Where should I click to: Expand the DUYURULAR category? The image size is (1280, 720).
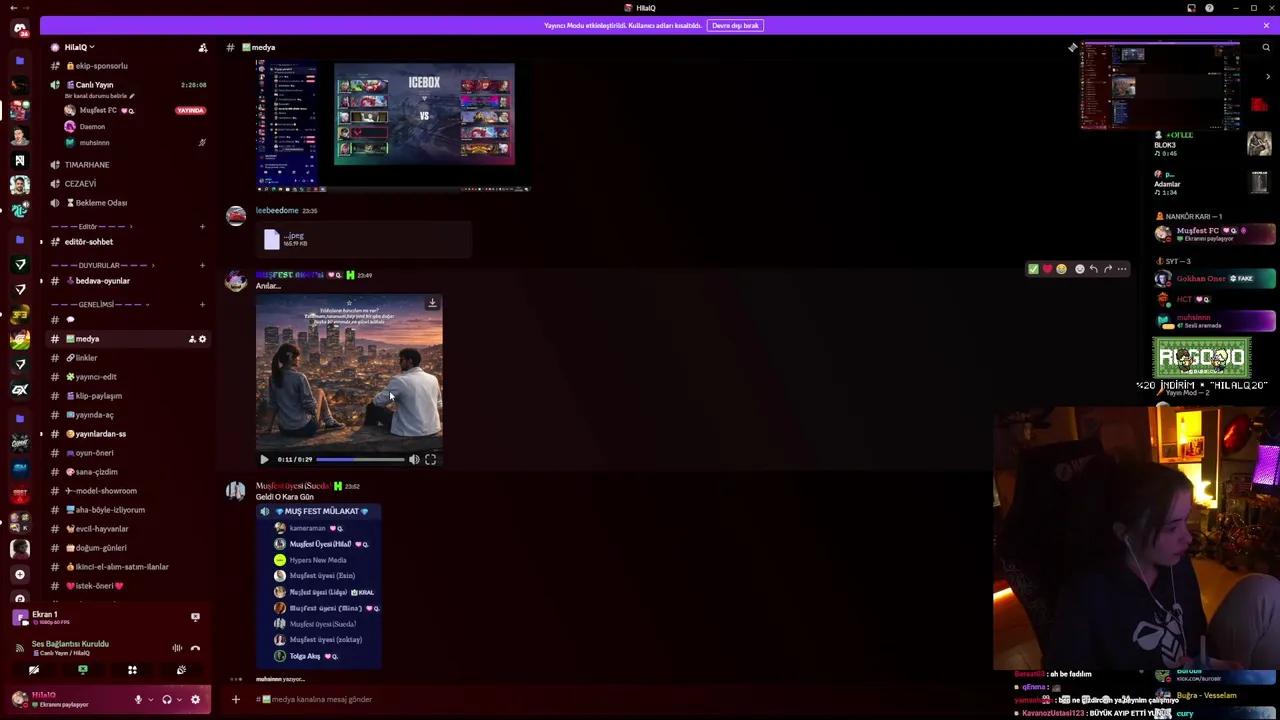(x=99, y=265)
